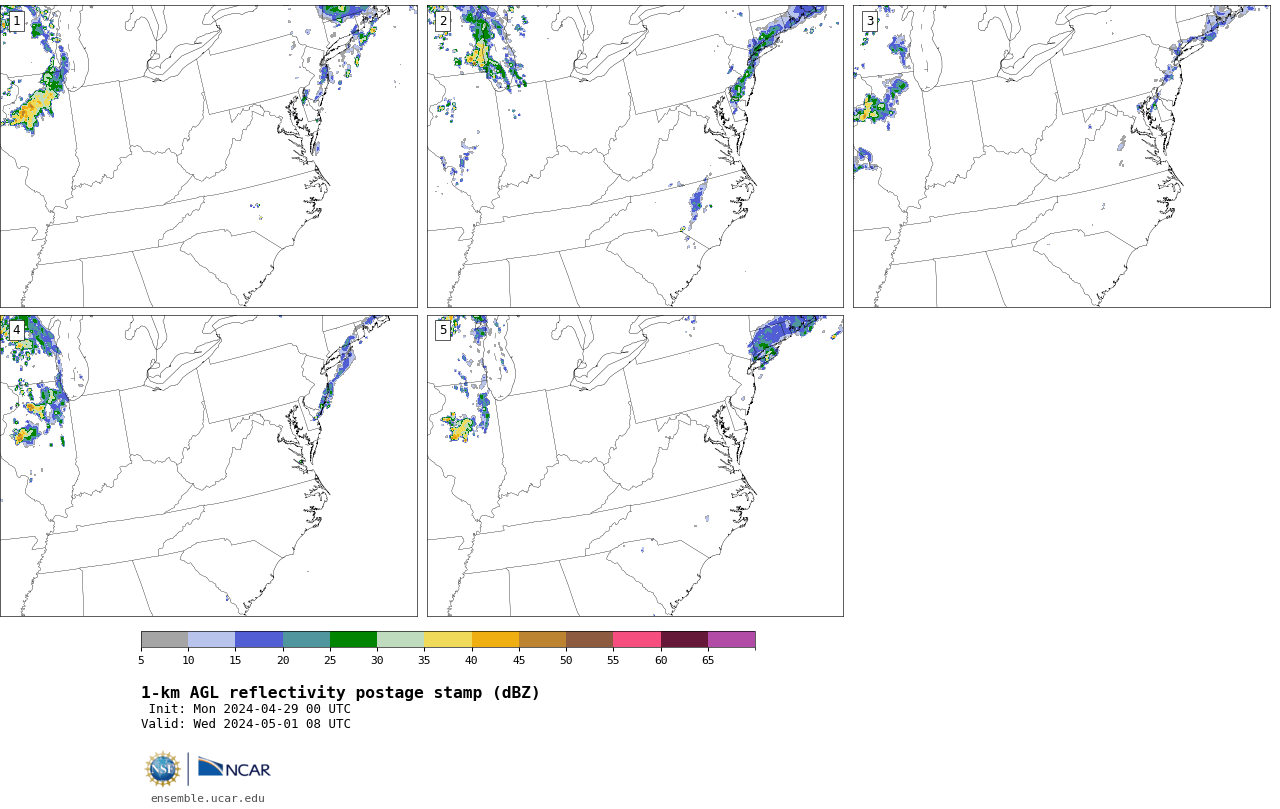Click the blue 15-20 dBZ swatch
Viewport: 1280px width, 809px height.
259,640
